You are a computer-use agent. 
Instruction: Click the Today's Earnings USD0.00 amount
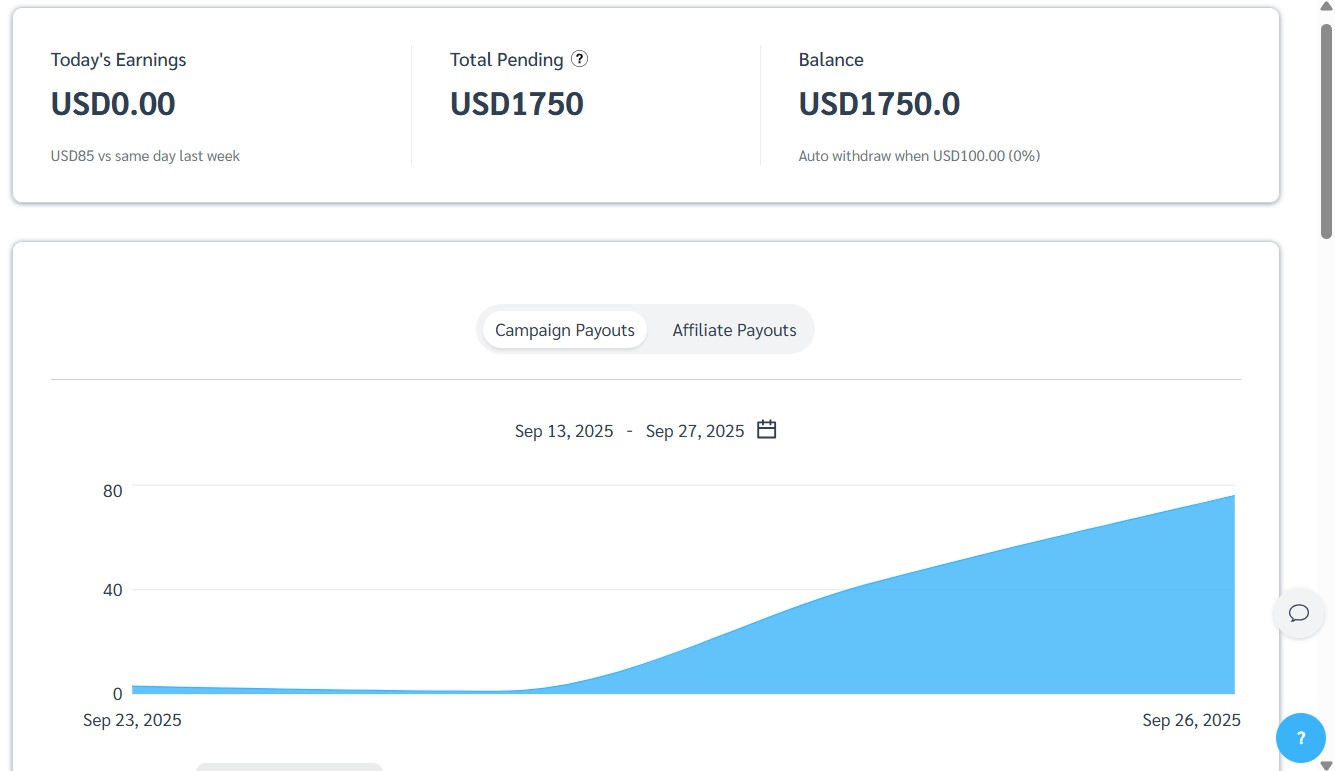click(x=113, y=104)
